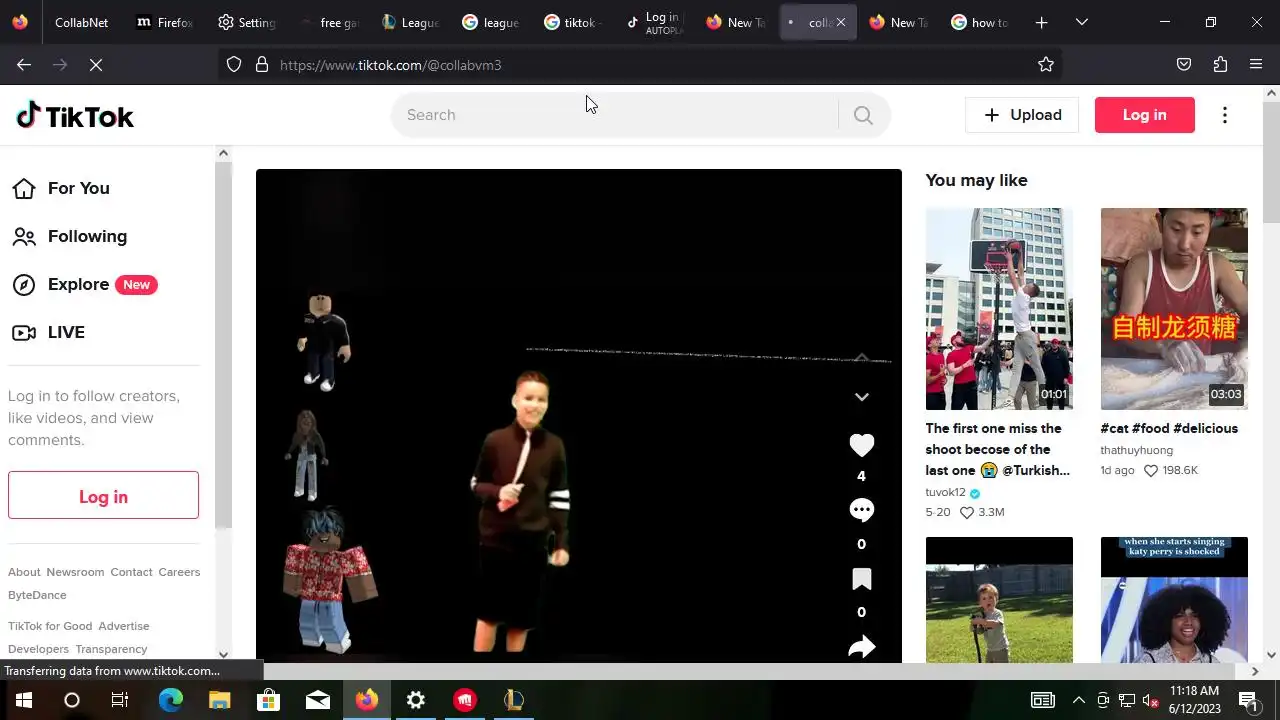Open the thathuyhuong creator profile link
This screenshot has height=720, width=1280.
pyautogui.click(x=1136, y=450)
